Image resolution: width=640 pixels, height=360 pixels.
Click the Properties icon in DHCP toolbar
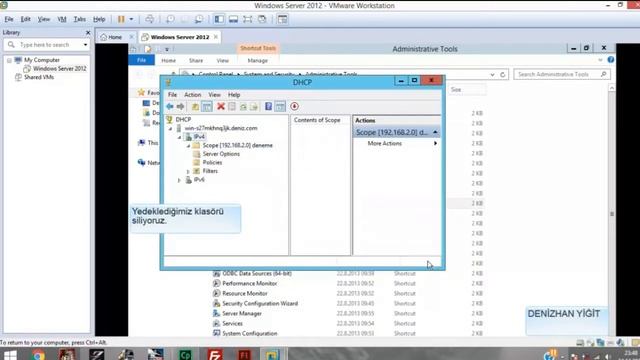point(232,107)
